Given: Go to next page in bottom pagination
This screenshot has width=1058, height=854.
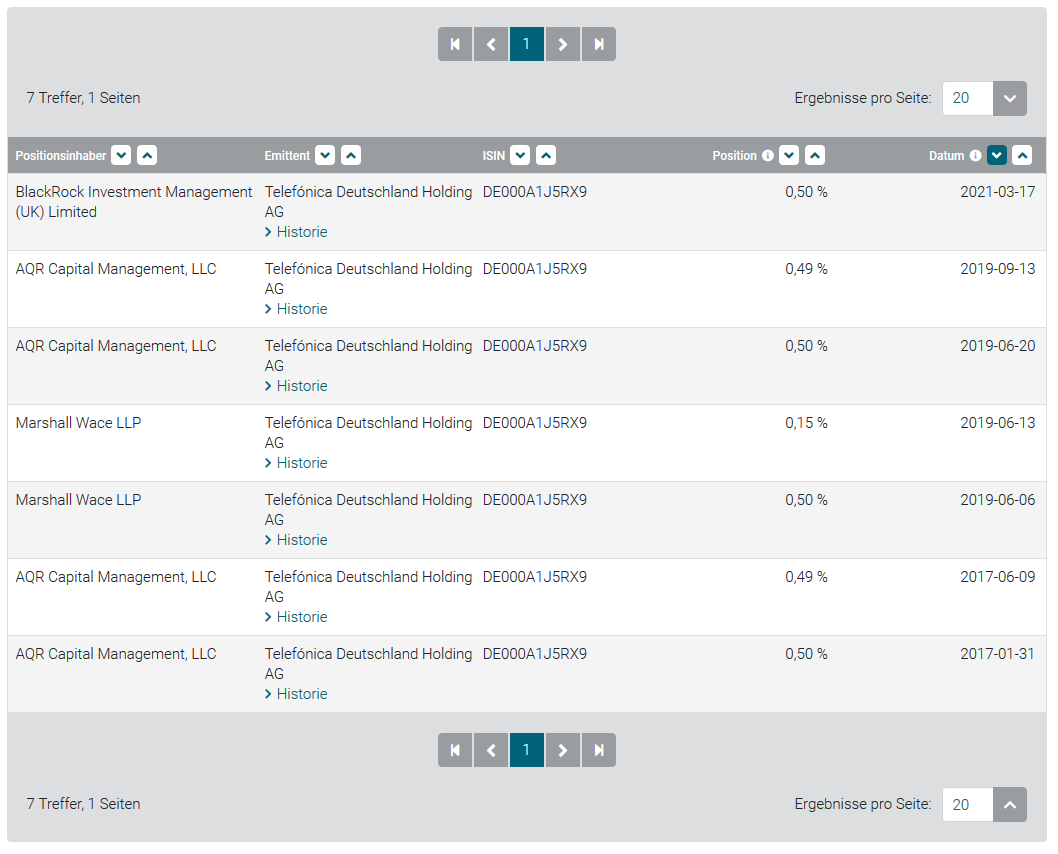Looking at the screenshot, I should tap(563, 750).
